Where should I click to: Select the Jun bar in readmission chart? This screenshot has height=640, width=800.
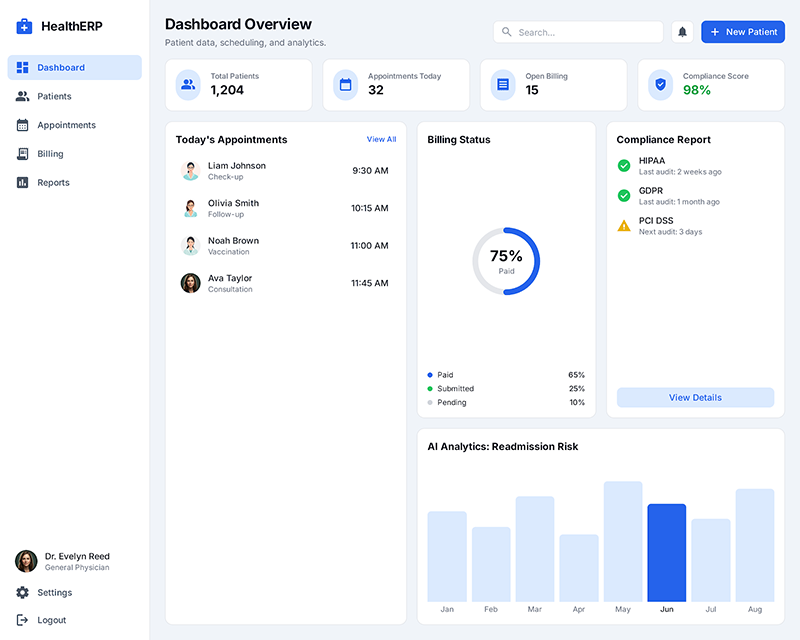pyautogui.click(x=666, y=550)
